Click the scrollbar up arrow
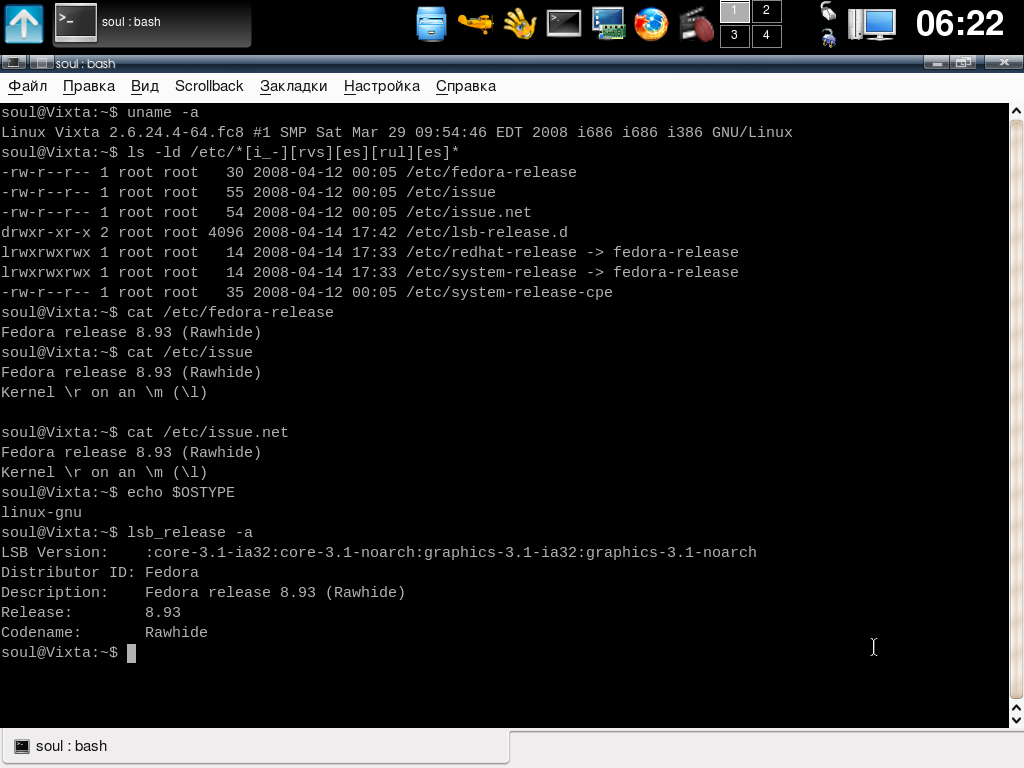Screen dimensions: 1024x768 pyautogui.click(x=1016, y=111)
